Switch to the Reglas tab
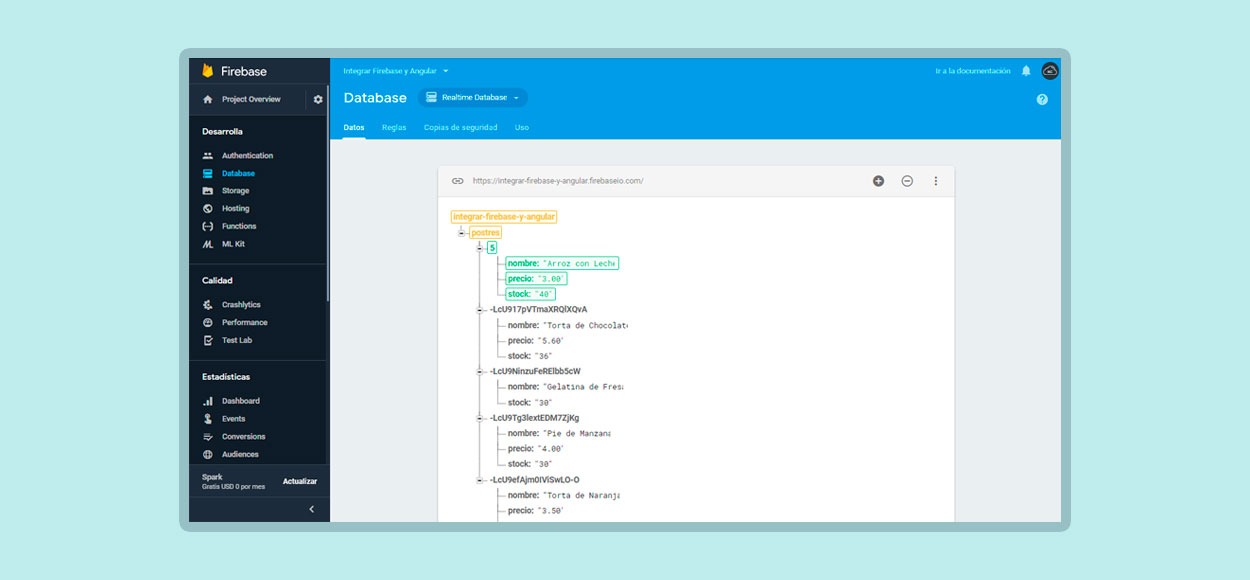This screenshot has height=580, width=1250. (394, 128)
